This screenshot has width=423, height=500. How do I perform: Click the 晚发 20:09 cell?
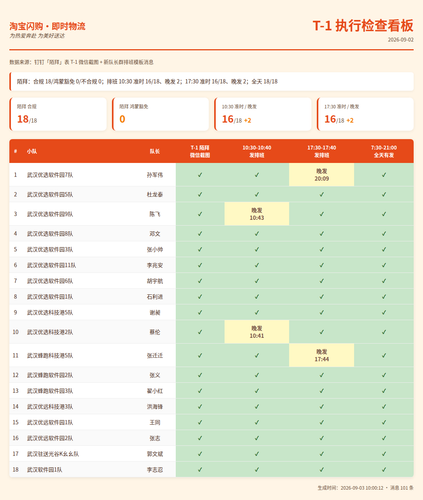[322, 175]
